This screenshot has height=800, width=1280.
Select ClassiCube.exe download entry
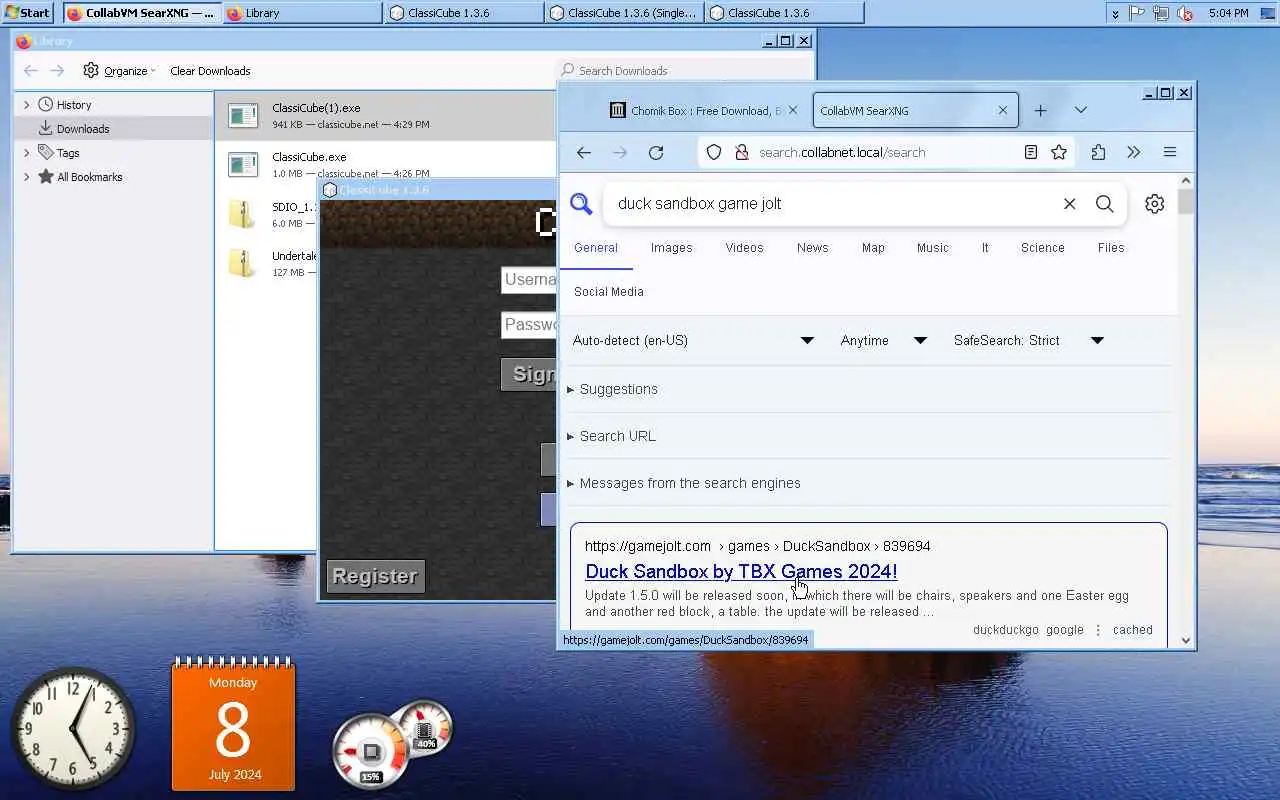tap(386, 164)
